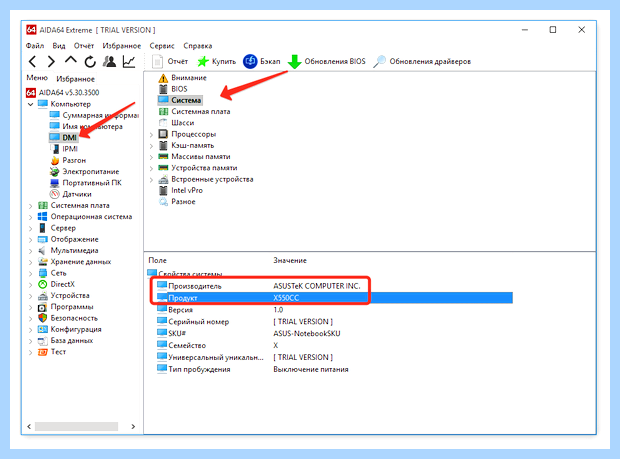
Task: Click the Back navigation arrow icon
Action: coord(33,61)
